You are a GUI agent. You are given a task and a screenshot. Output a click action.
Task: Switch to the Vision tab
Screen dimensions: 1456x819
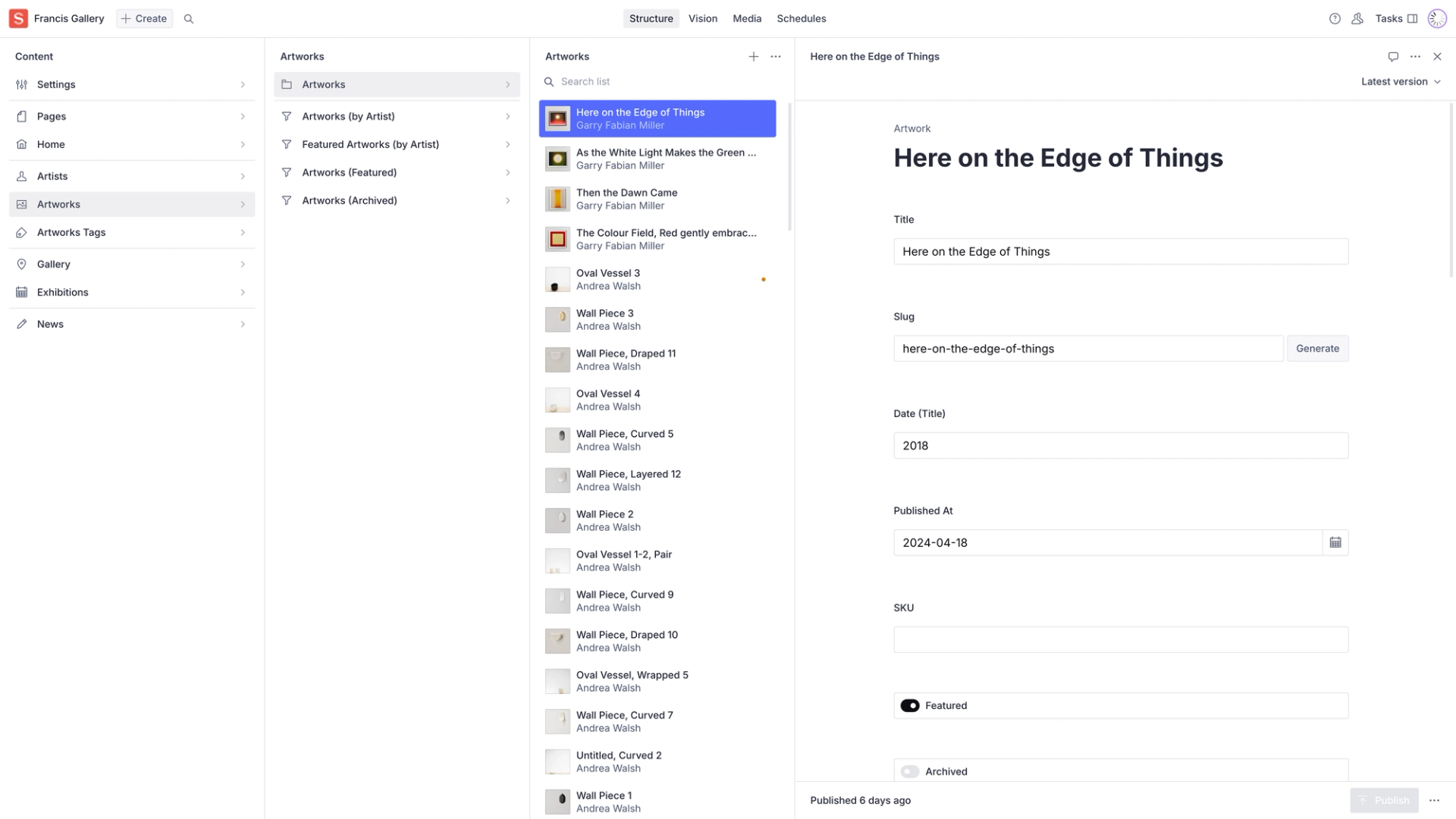pyautogui.click(x=702, y=19)
